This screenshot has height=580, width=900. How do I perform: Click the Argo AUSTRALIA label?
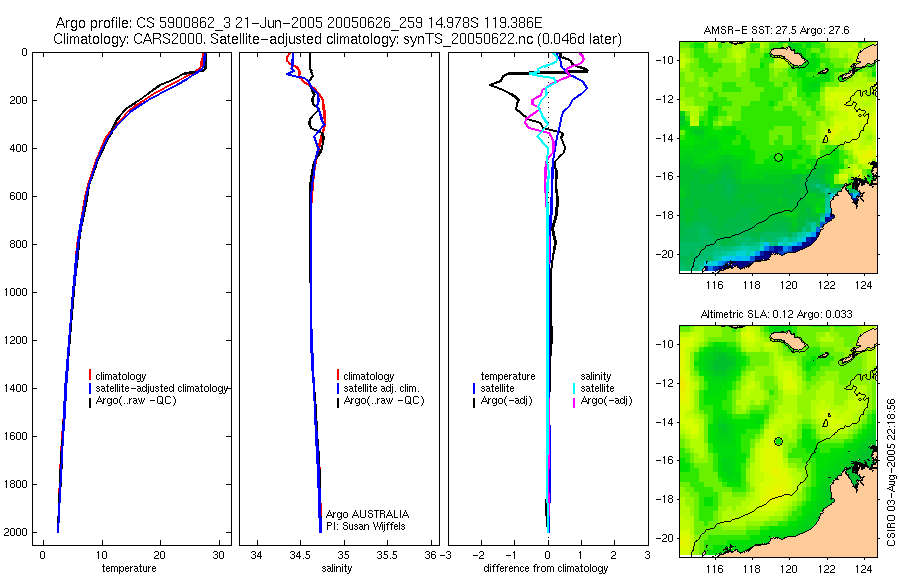(x=367, y=514)
